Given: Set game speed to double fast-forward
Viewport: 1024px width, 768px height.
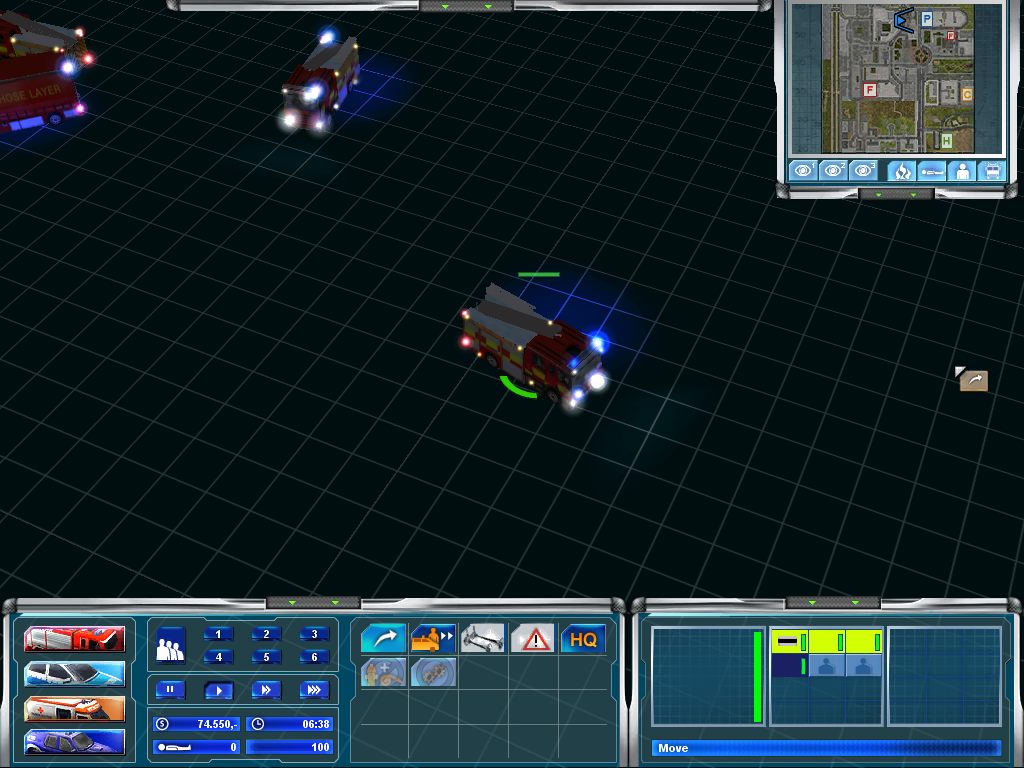Looking at the screenshot, I should (266, 690).
